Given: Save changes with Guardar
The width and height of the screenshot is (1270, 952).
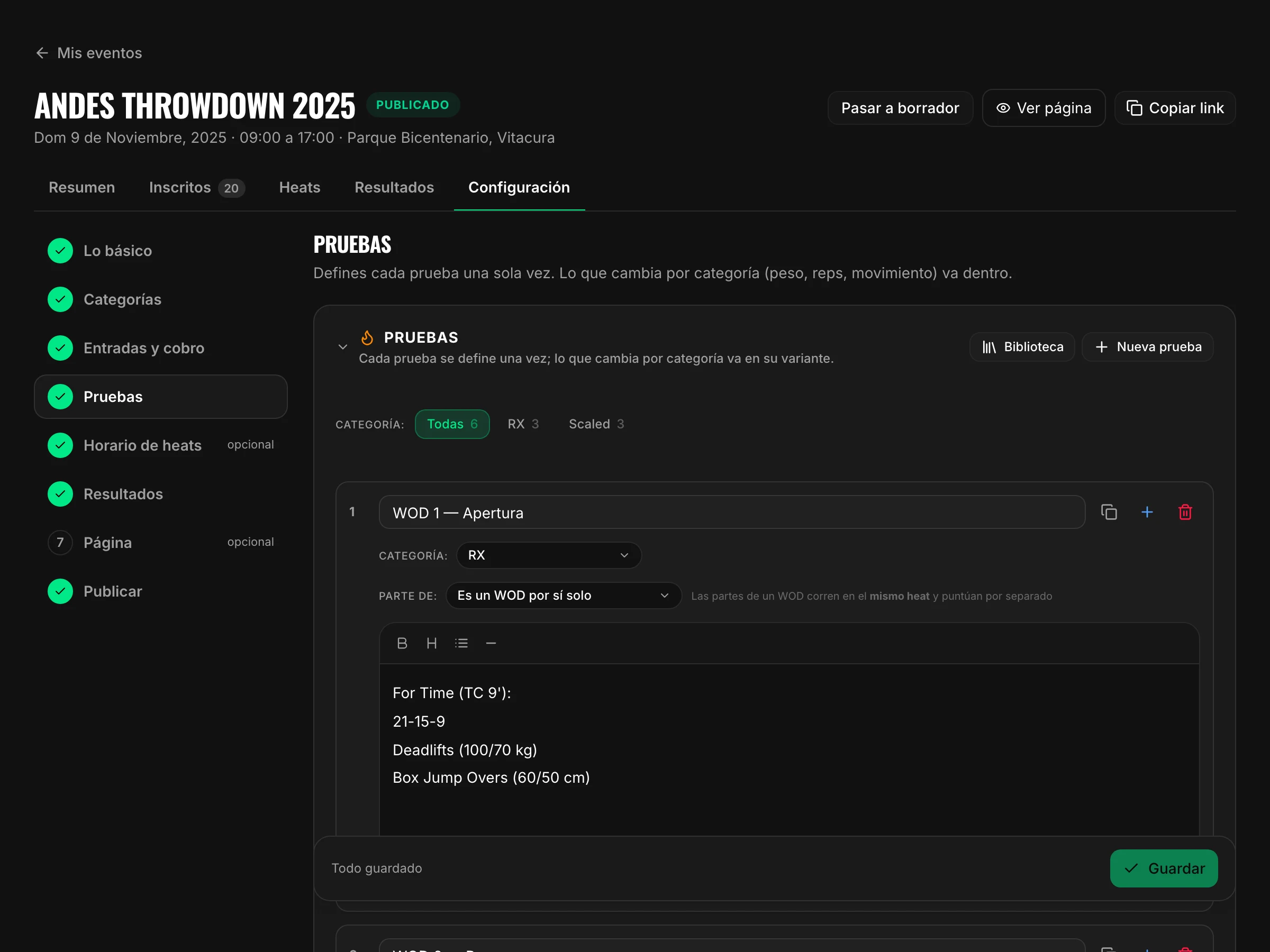Looking at the screenshot, I should [1163, 868].
